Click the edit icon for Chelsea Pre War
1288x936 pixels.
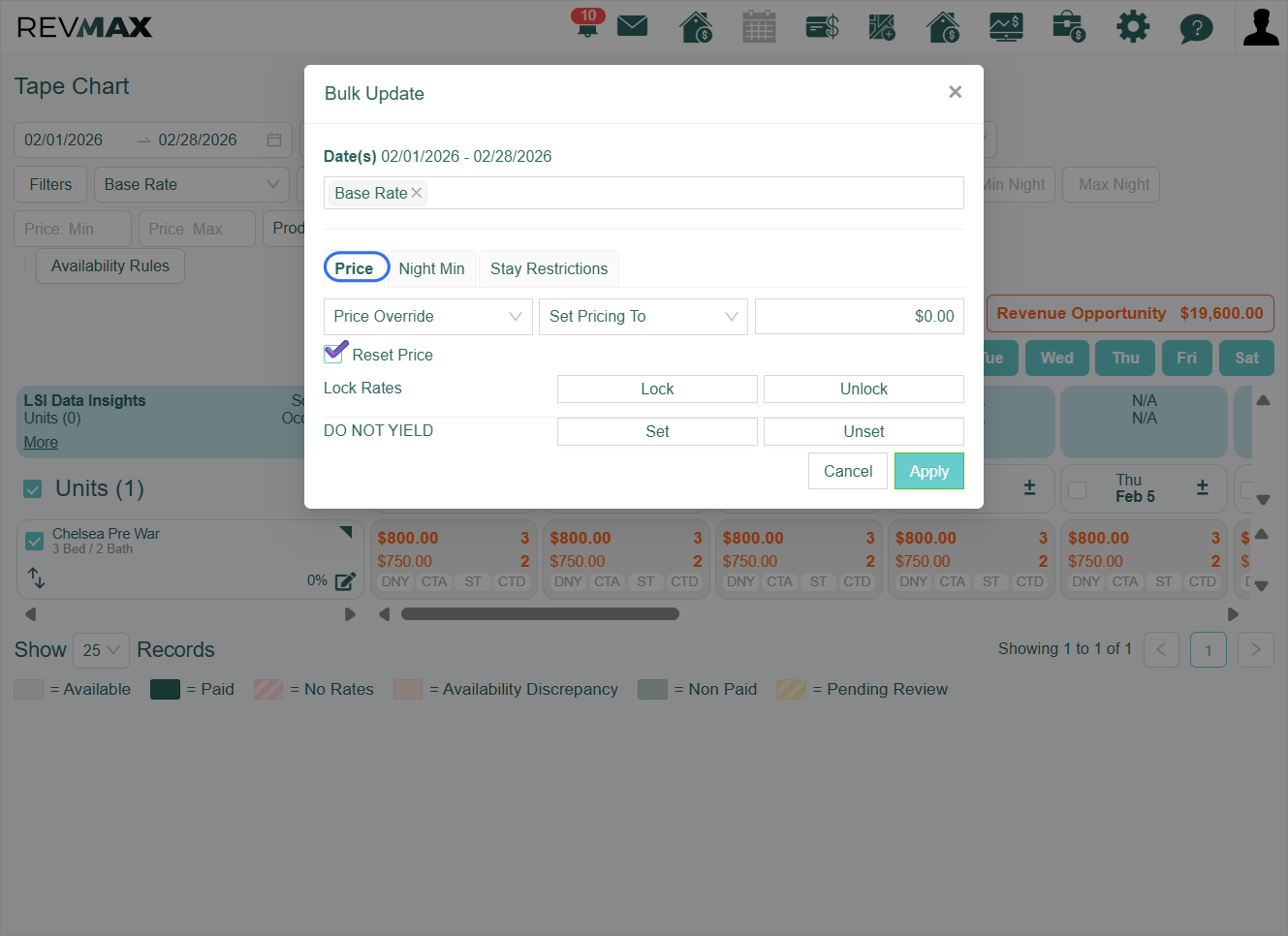pos(345,581)
